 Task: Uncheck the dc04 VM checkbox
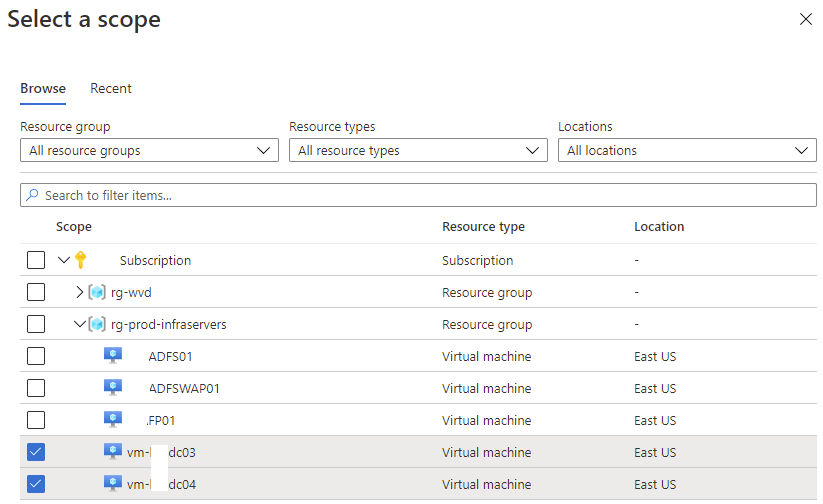point(36,484)
